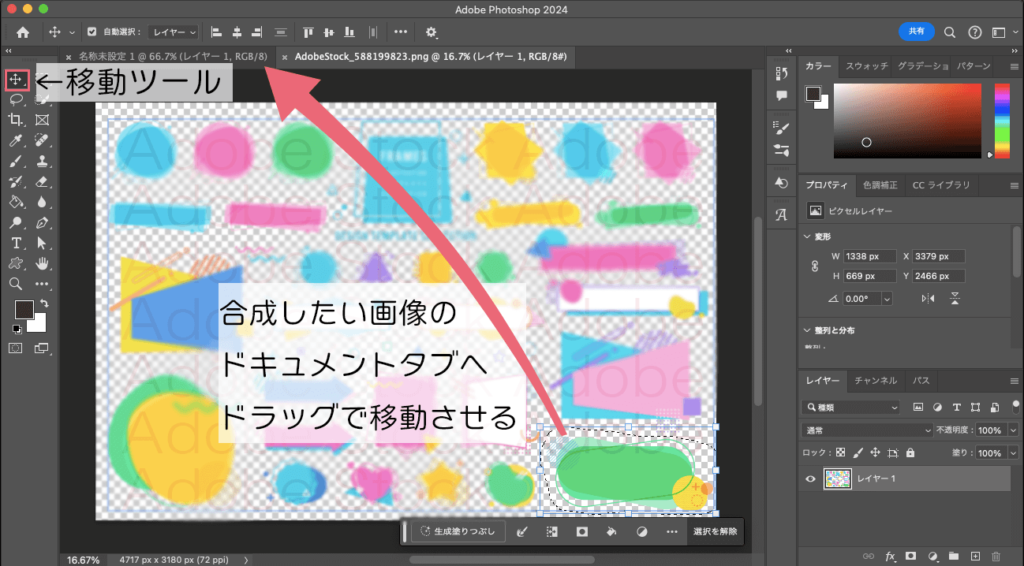Toggle lock position
Viewport: 1024px width, 566px height.
(x=875, y=452)
